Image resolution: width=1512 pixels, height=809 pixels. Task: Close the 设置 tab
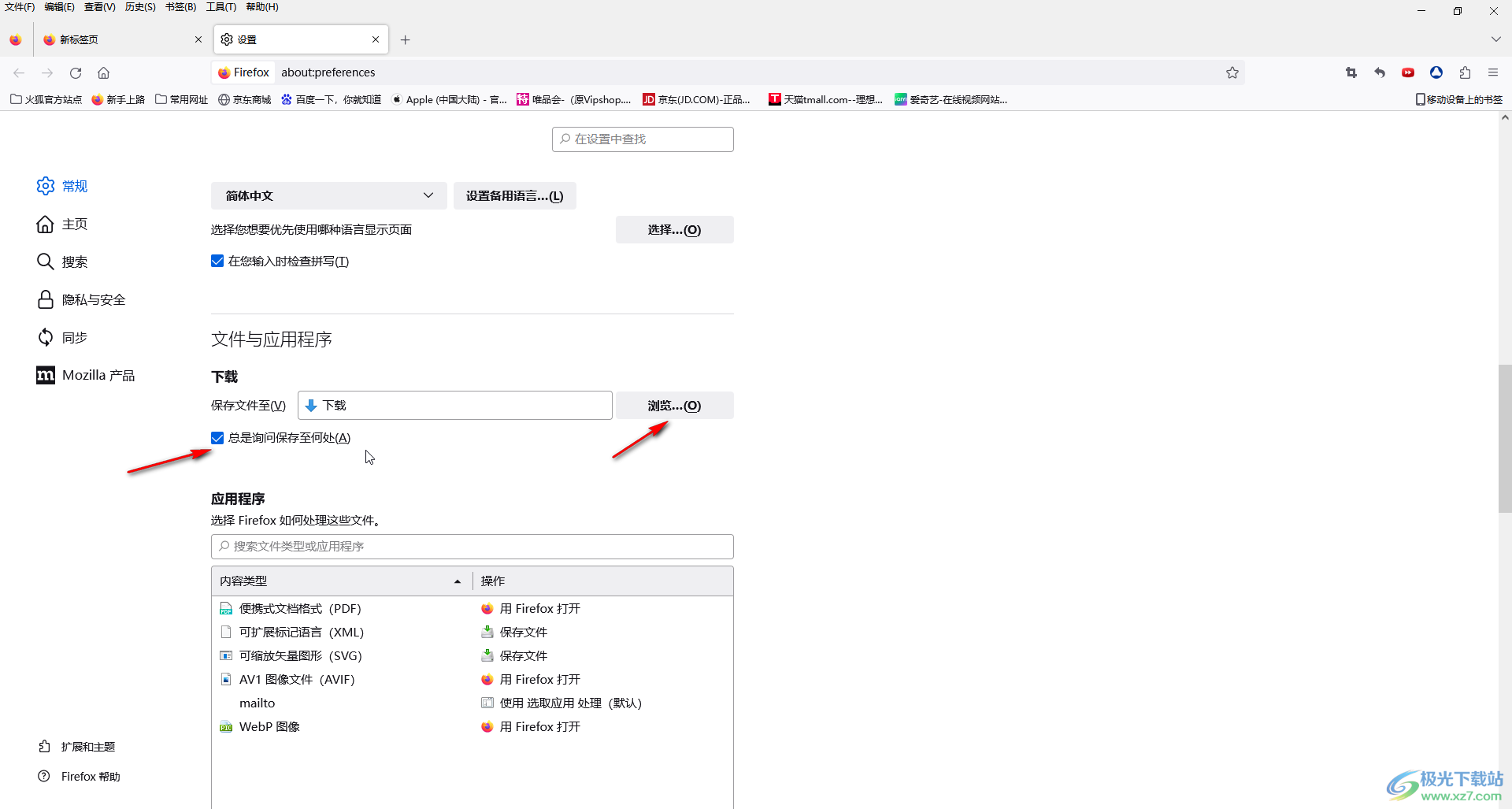click(x=376, y=39)
